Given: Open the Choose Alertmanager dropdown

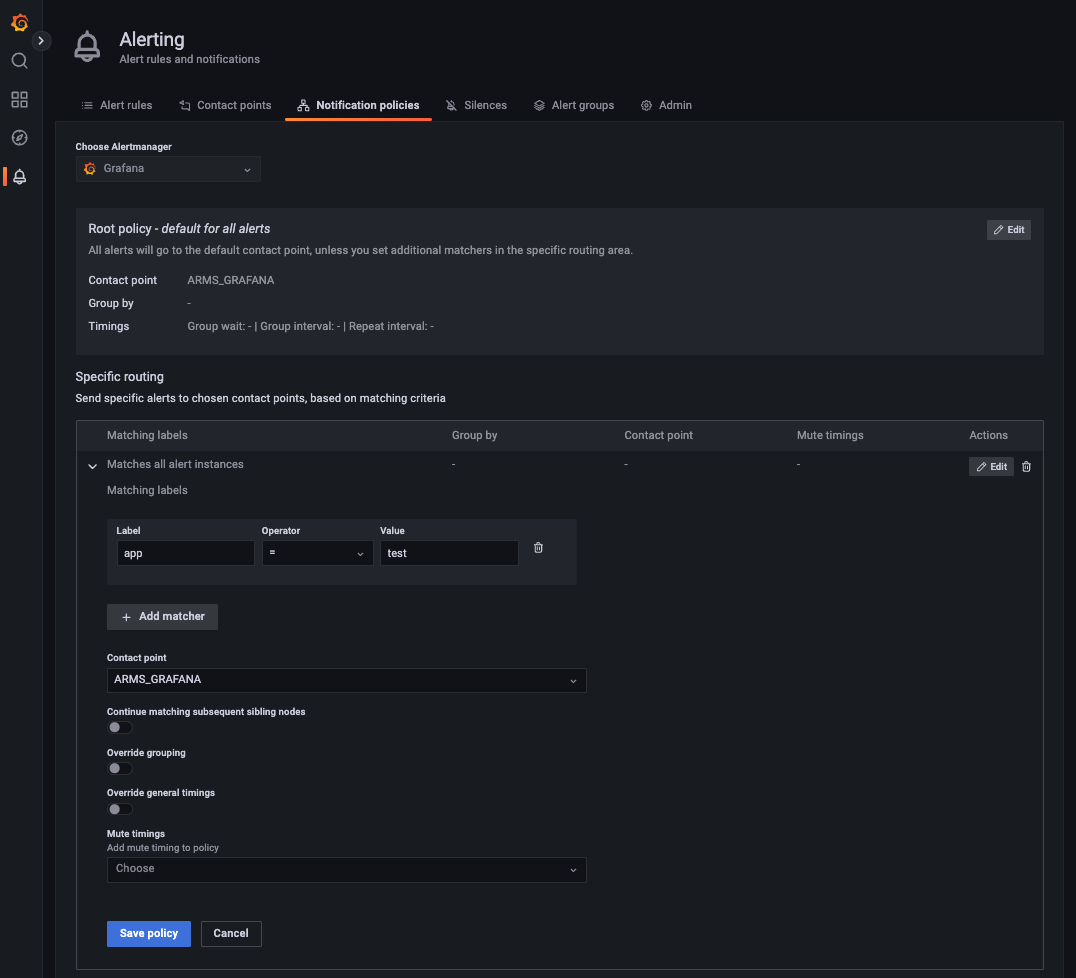Looking at the screenshot, I should pos(168,169).
